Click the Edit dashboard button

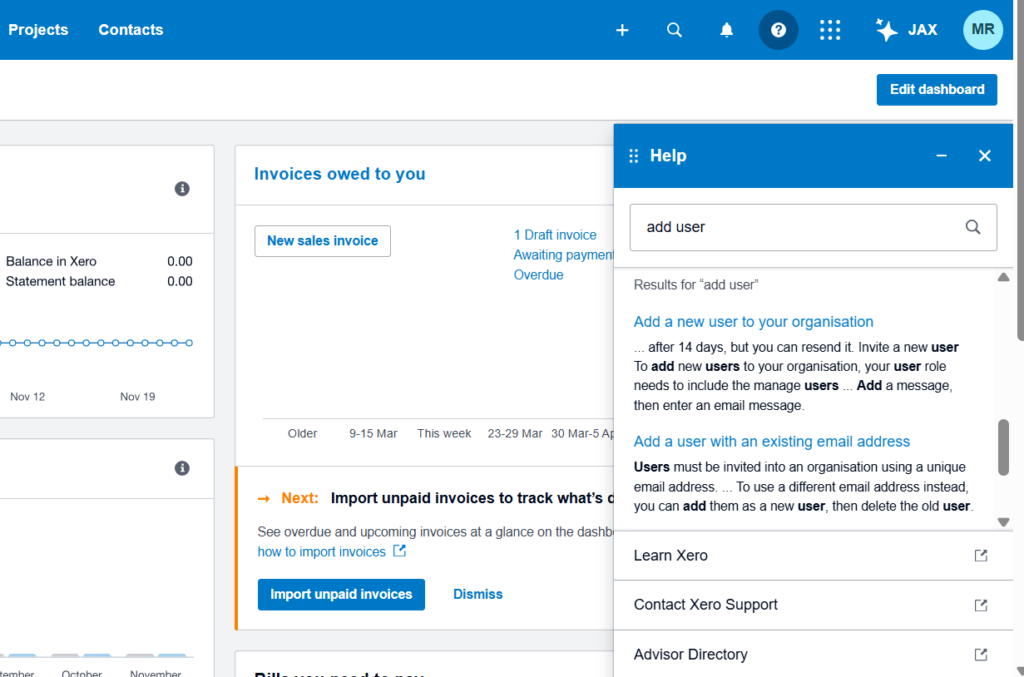pyautogui.click(x=936, y=89)
